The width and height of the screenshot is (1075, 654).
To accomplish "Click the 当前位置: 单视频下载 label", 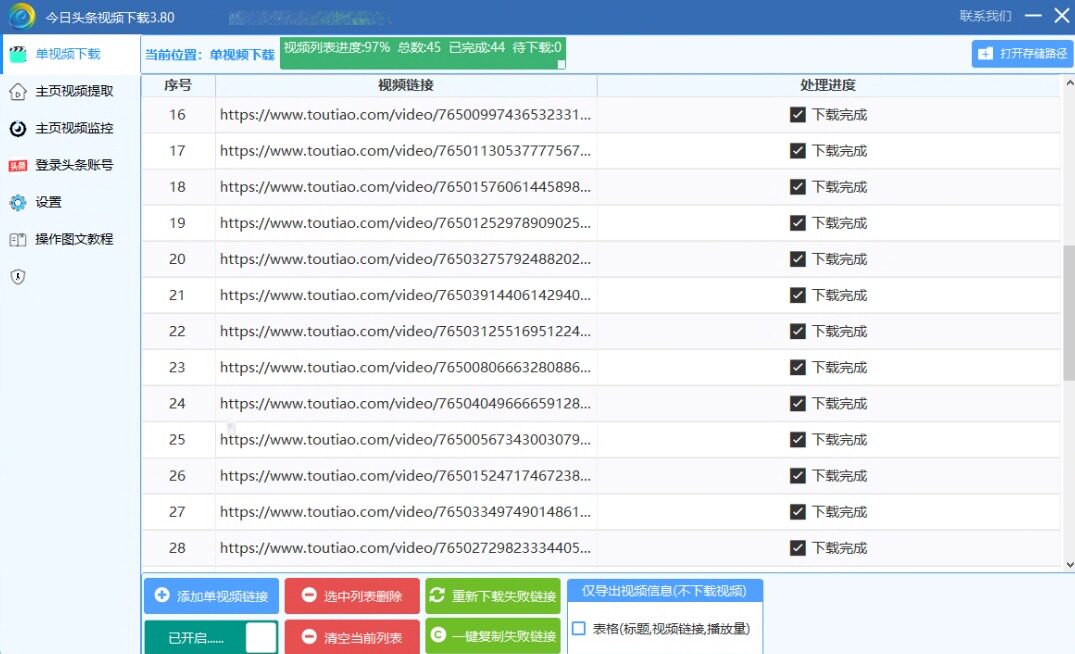I will tap(209, 55).
